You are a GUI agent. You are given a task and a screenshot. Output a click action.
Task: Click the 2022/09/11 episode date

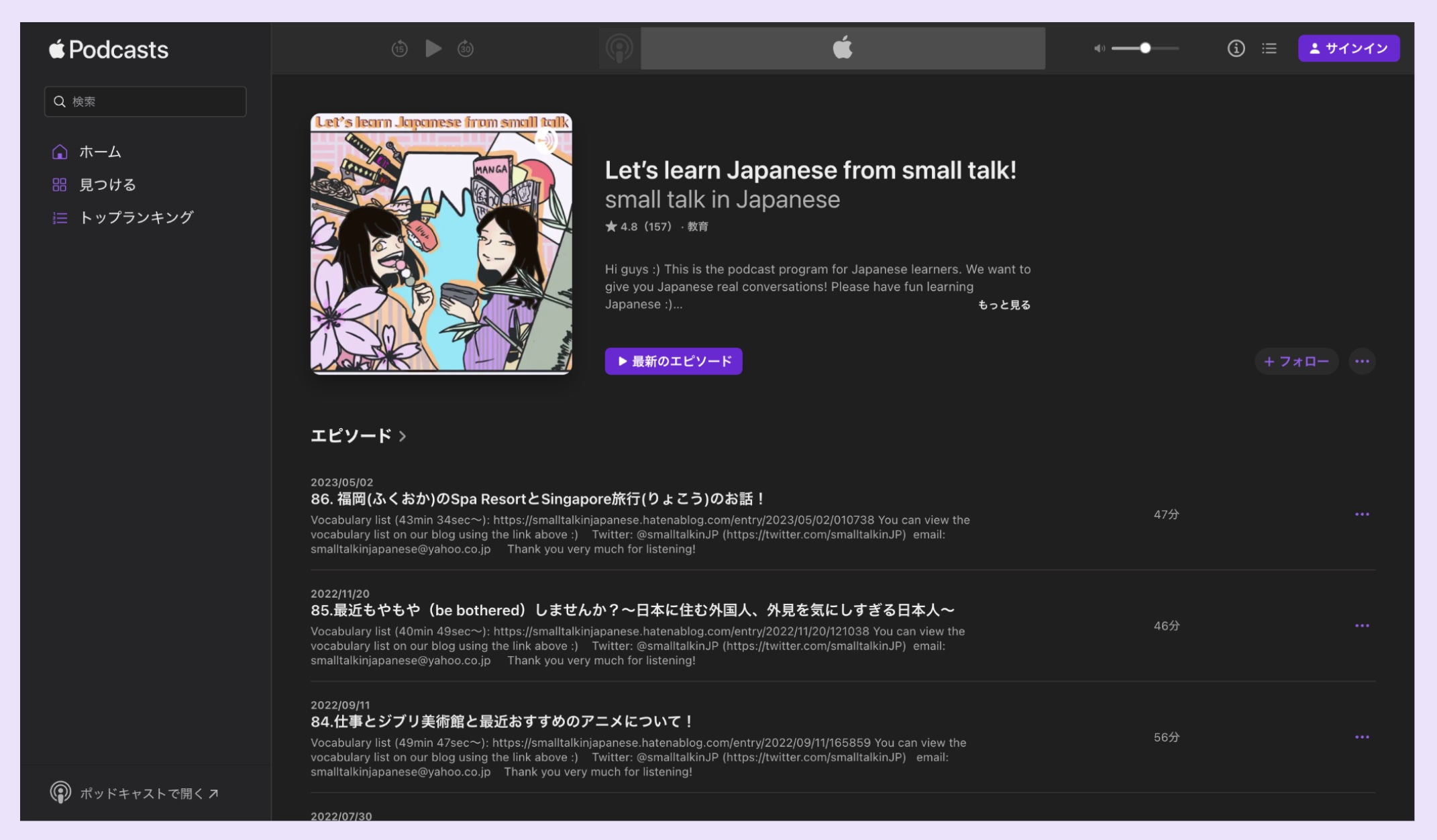pos(340,705)
